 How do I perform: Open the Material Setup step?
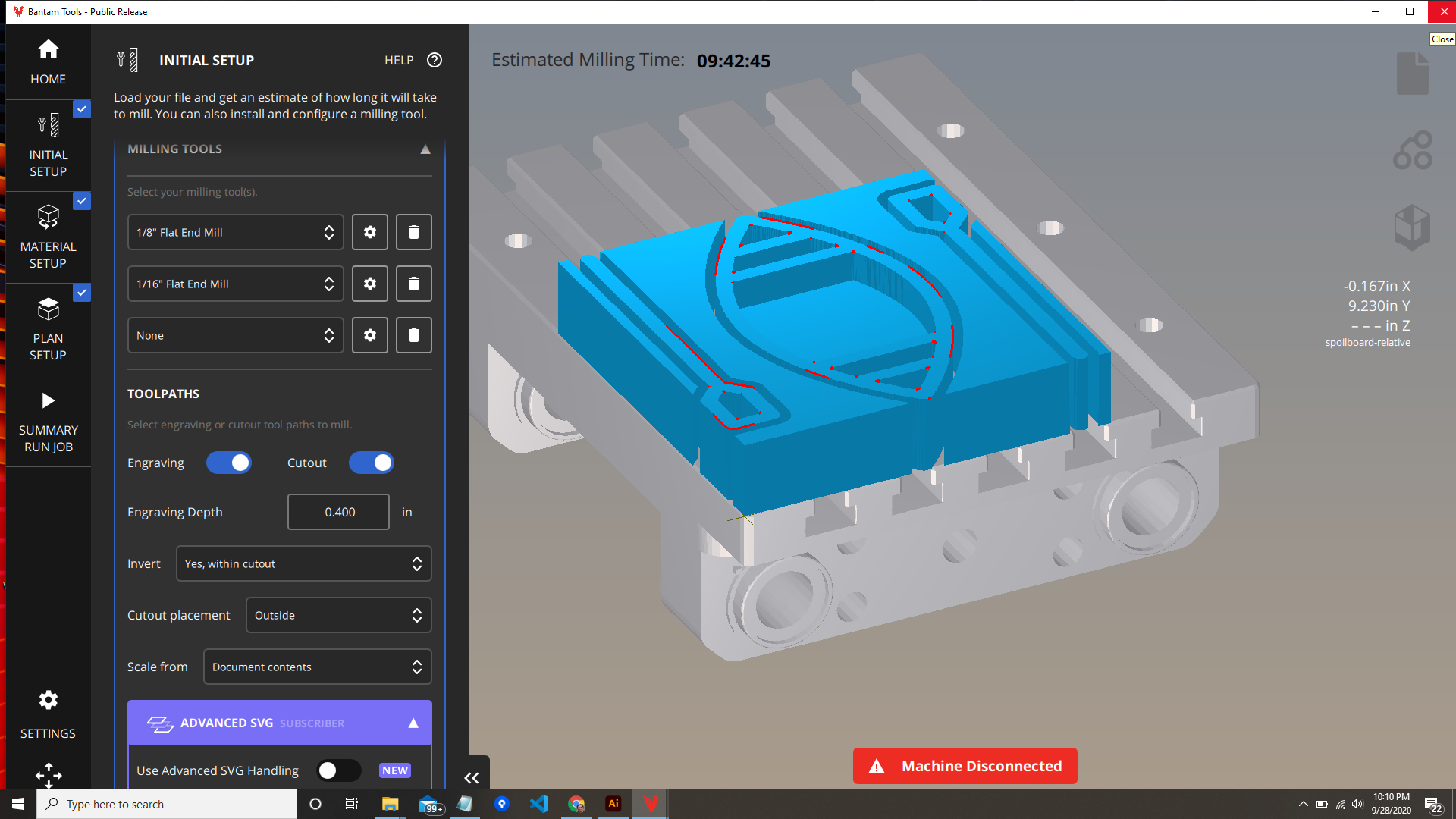[x=48, y=238]
